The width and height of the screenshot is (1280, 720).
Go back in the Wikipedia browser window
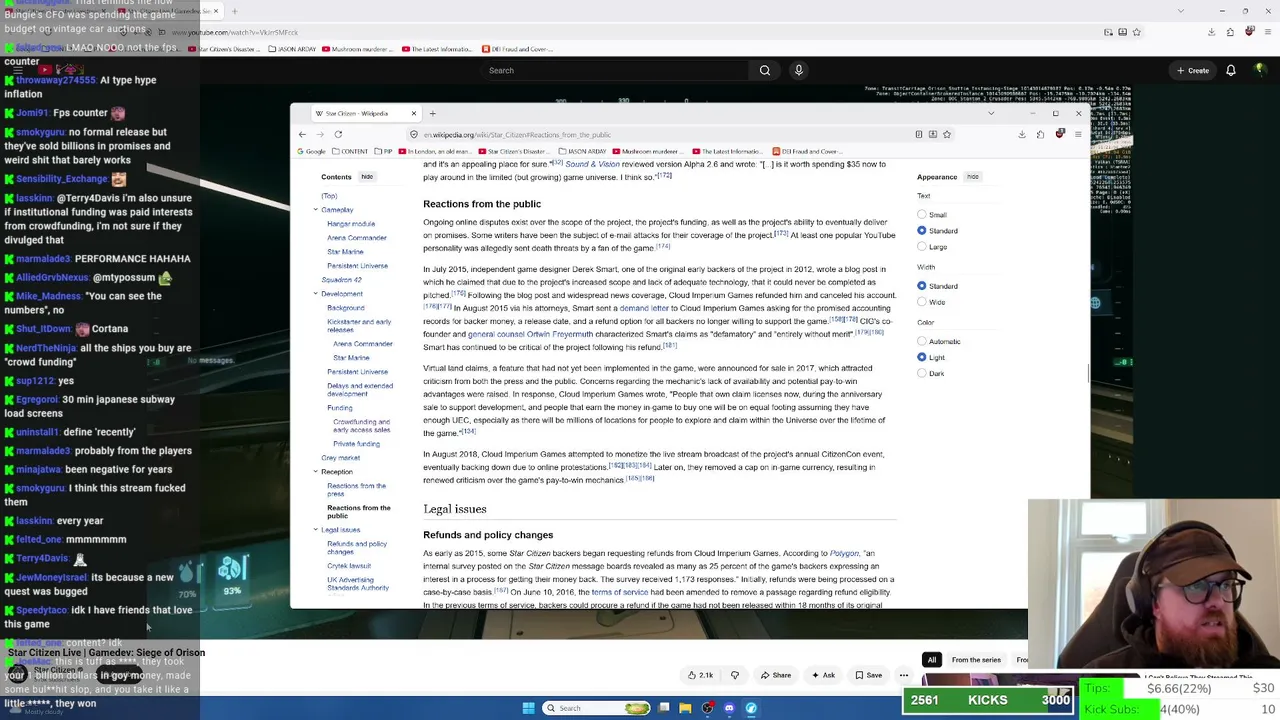tap(302, 134)
